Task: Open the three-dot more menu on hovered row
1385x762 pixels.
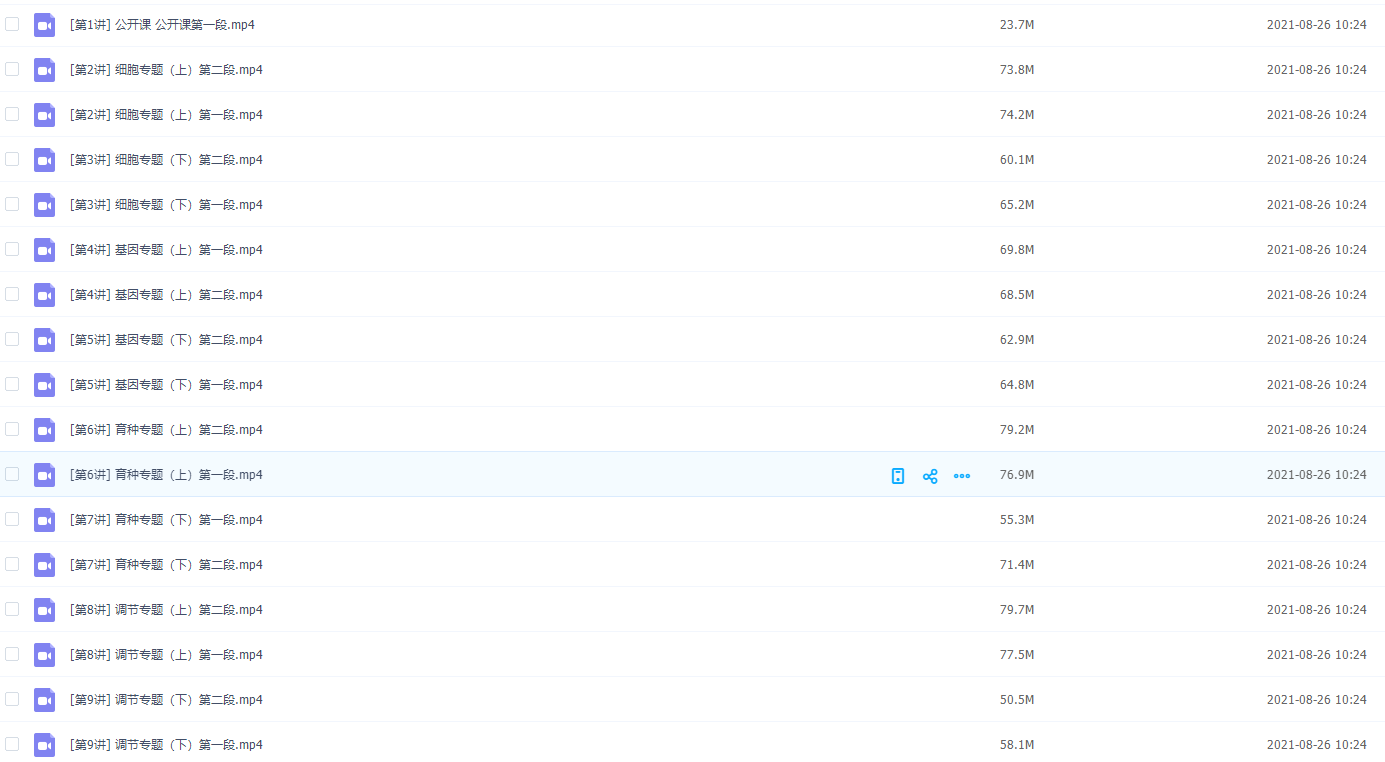Action: click(x=962, y=476)
